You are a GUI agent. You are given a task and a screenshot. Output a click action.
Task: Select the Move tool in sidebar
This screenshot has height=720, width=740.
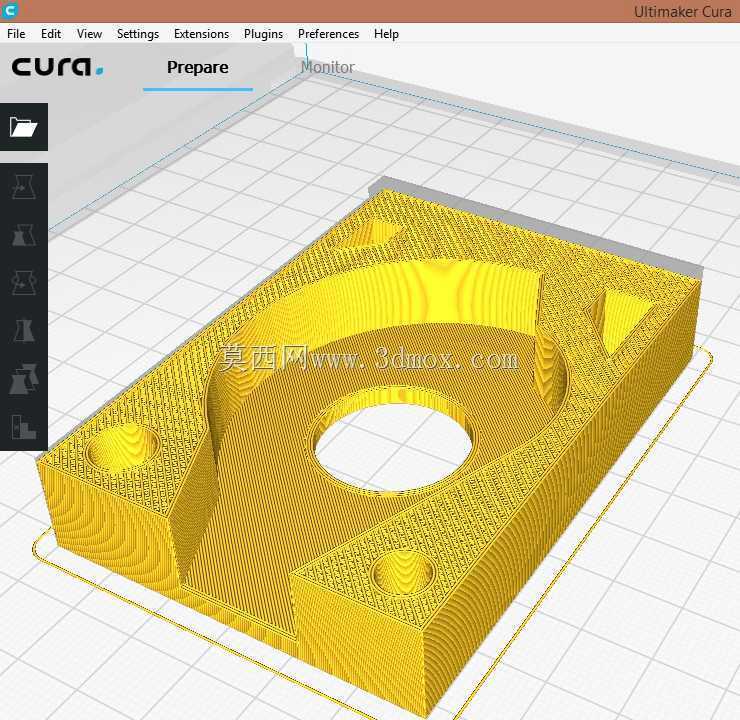(x=24, y=187)
